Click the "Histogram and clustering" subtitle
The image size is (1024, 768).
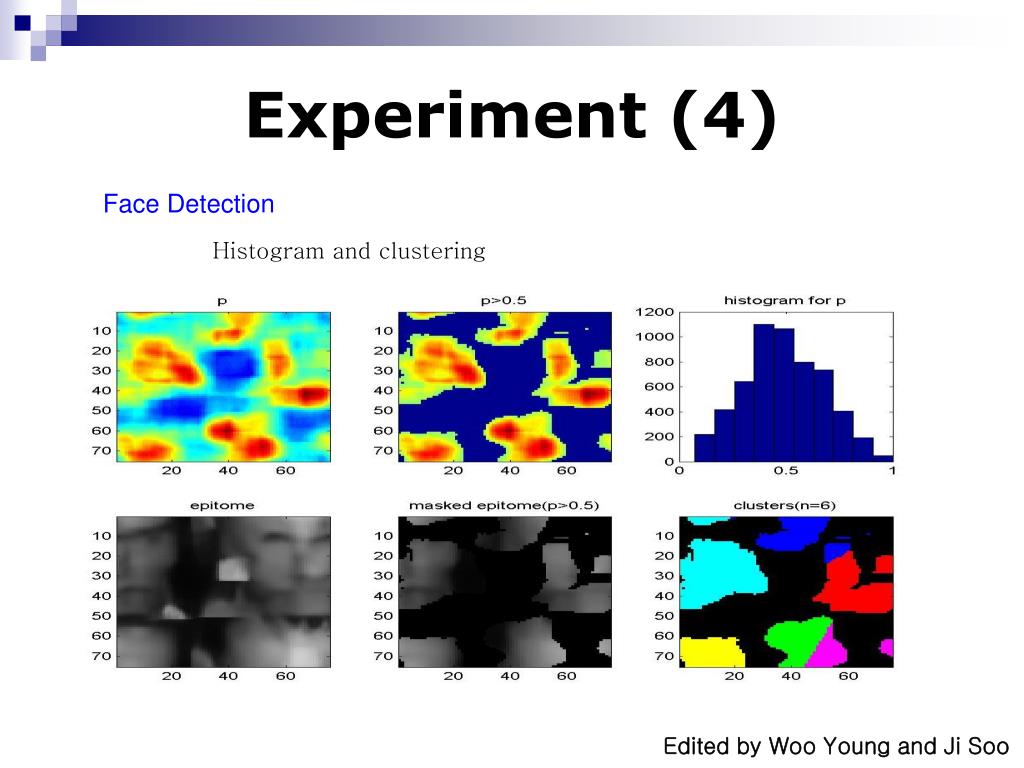[349, 251]
